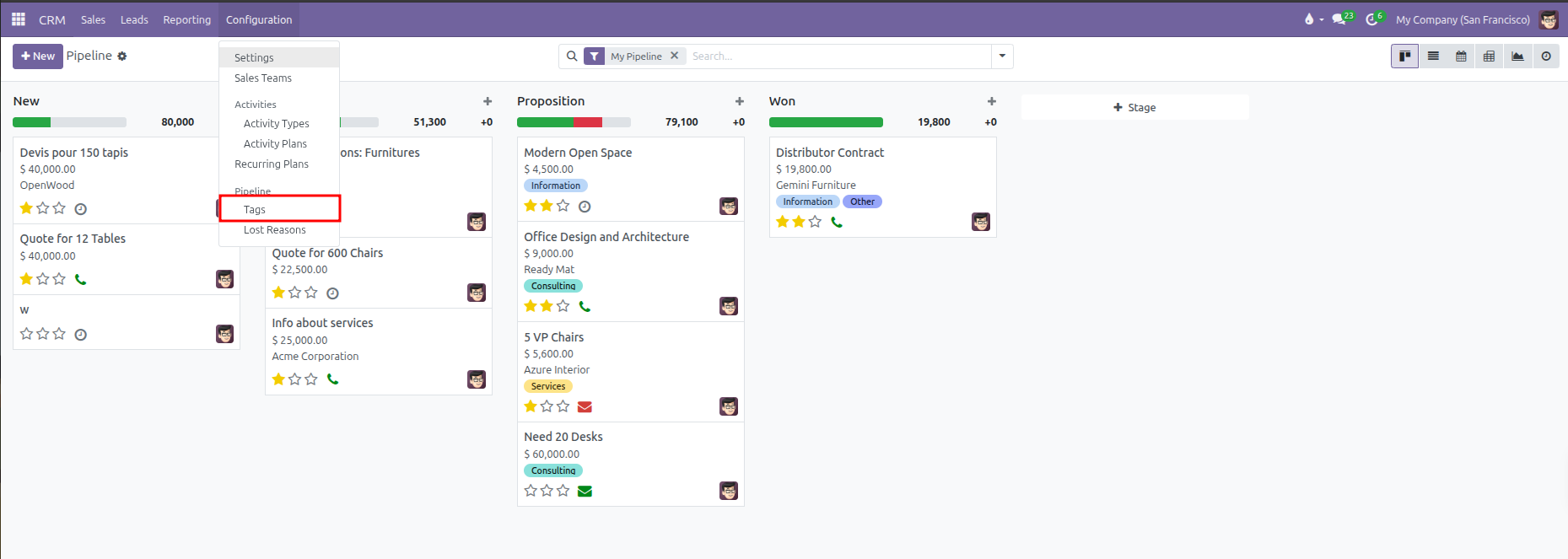This screenshot has width=1568, height=559.
Task: Add a new Stage column
Action: [1134, 107]
